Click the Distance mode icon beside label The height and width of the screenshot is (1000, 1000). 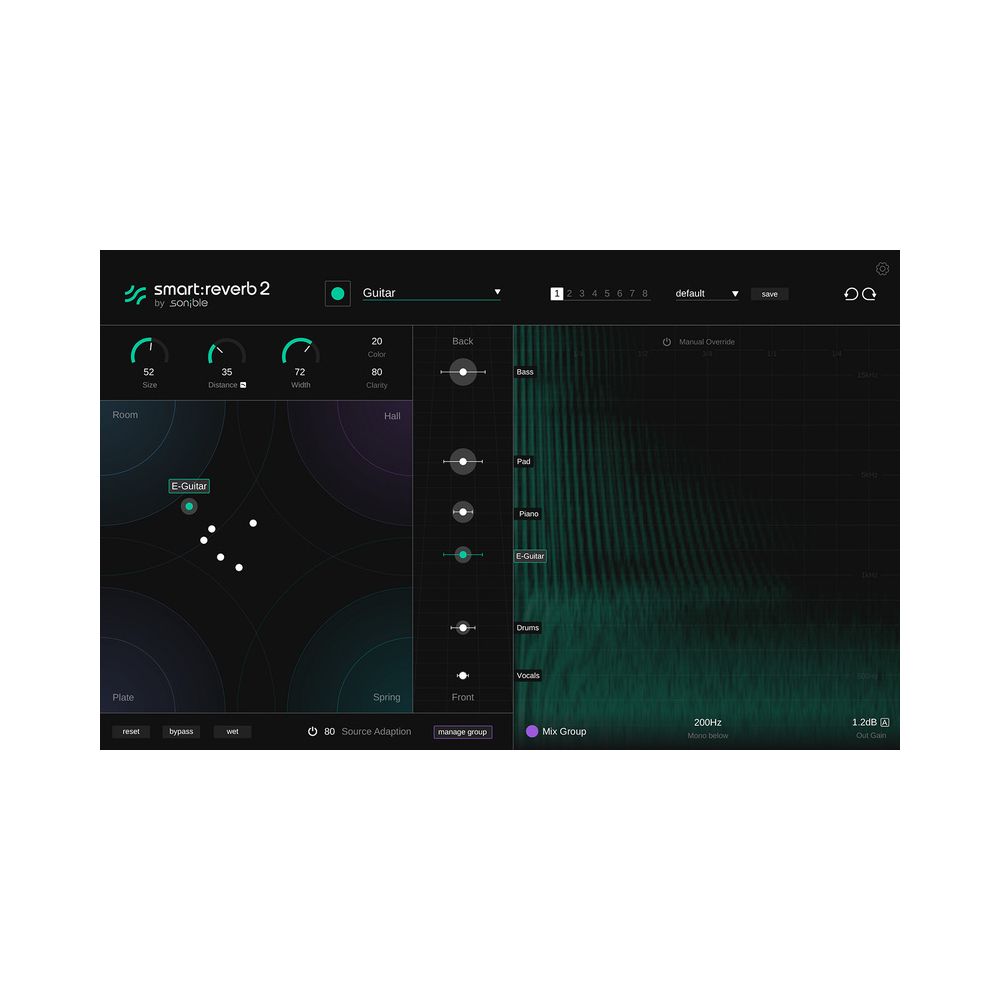[x=243, y=385]
